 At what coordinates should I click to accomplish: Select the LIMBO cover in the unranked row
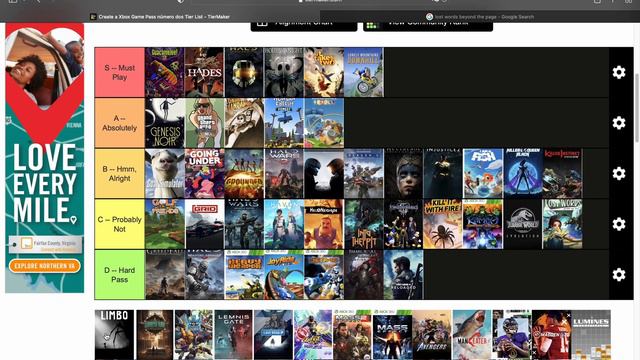114,335
